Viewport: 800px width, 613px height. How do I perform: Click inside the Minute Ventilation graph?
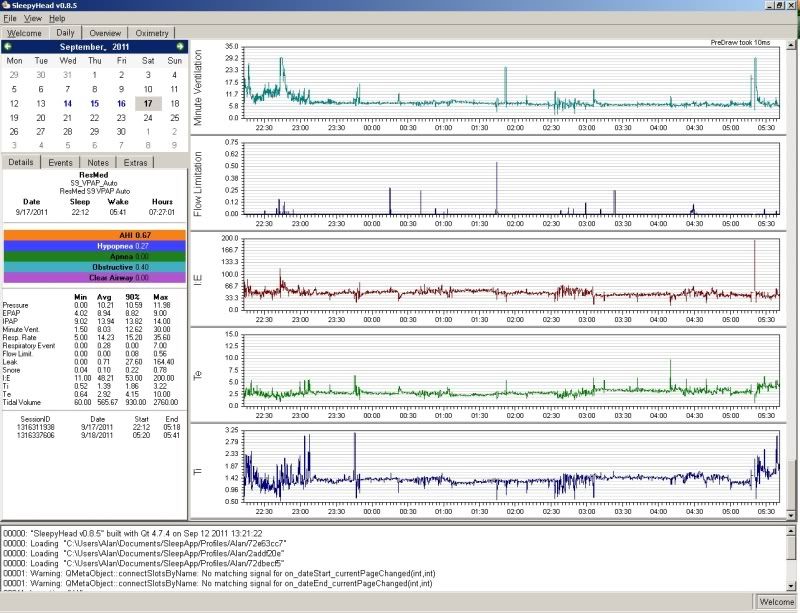click(512, 82)
